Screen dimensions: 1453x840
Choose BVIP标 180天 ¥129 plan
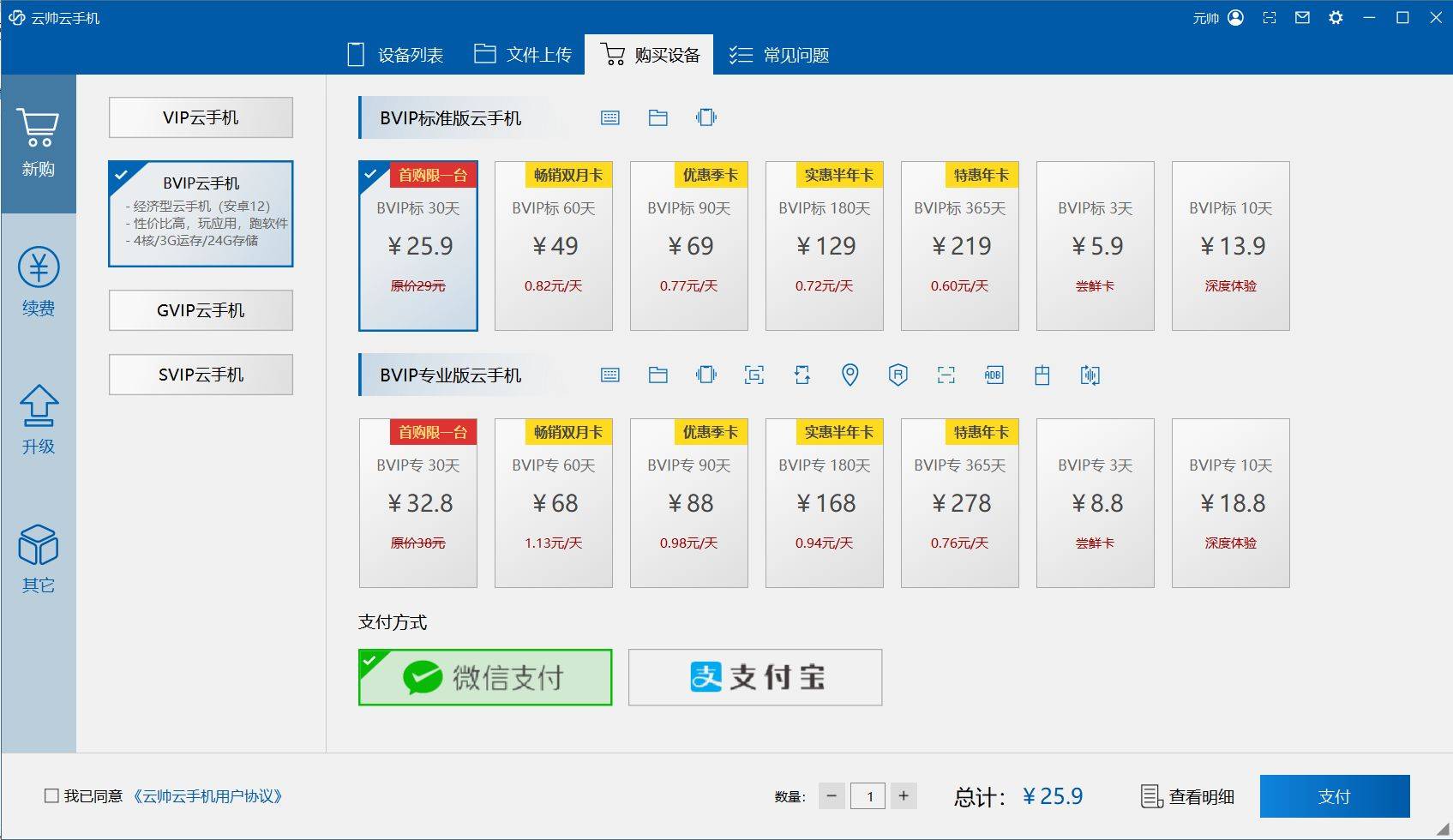(825, 246)
